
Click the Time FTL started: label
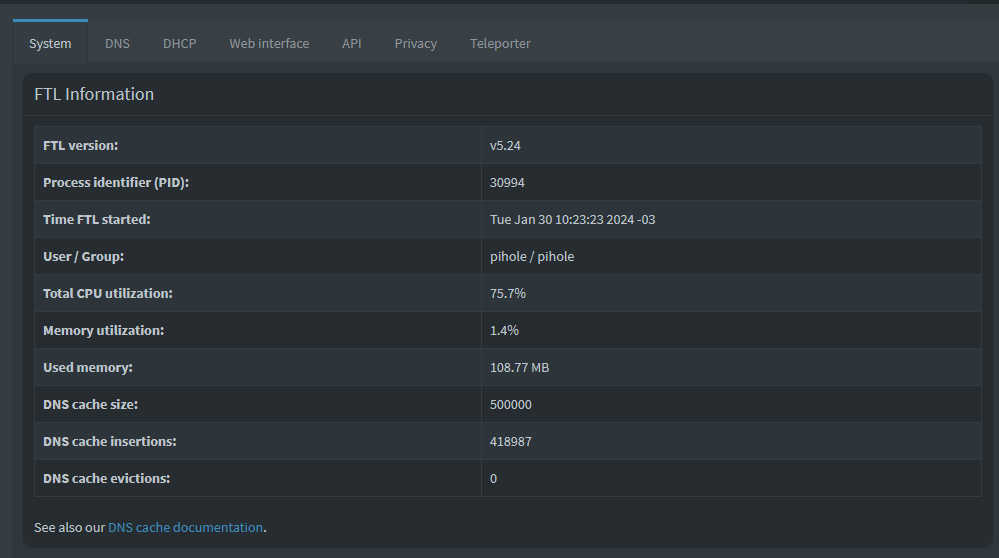97,220
